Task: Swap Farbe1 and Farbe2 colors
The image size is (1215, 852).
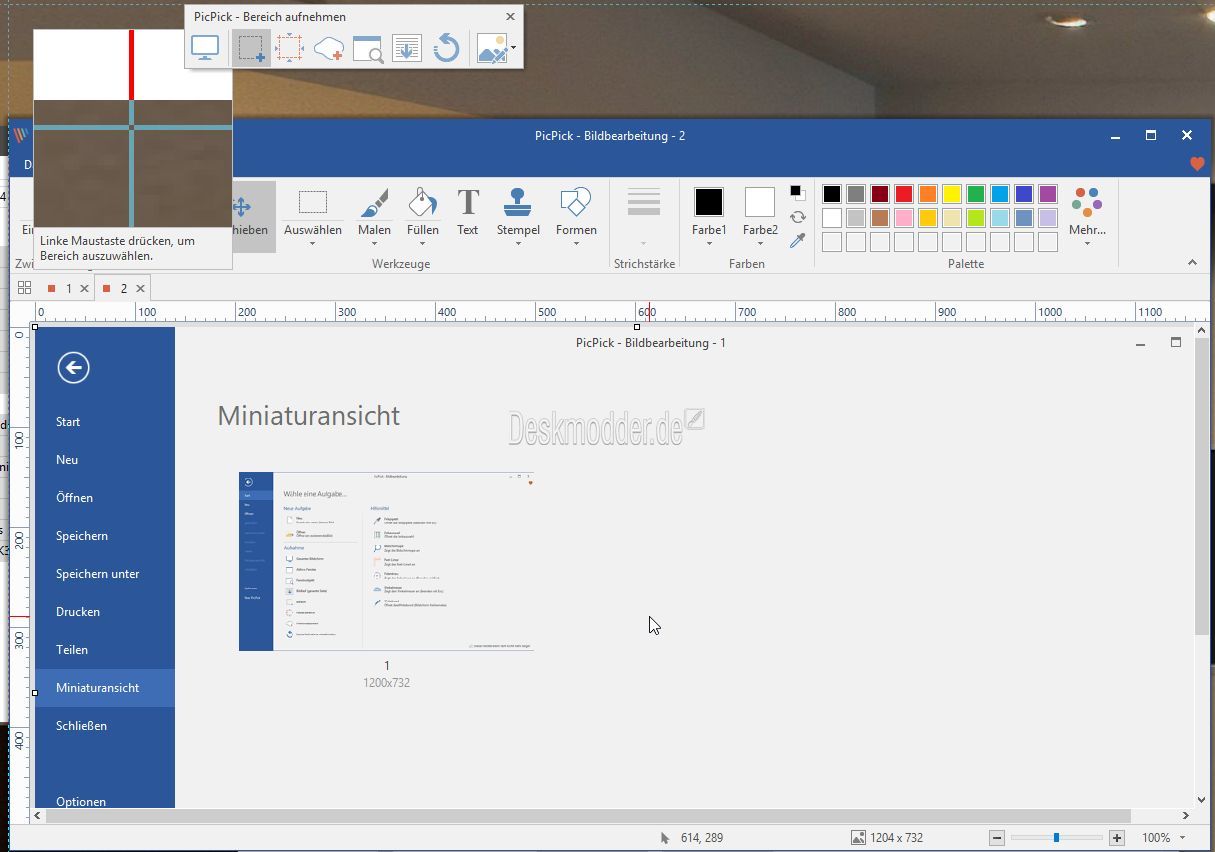Action: pos(797,217)
